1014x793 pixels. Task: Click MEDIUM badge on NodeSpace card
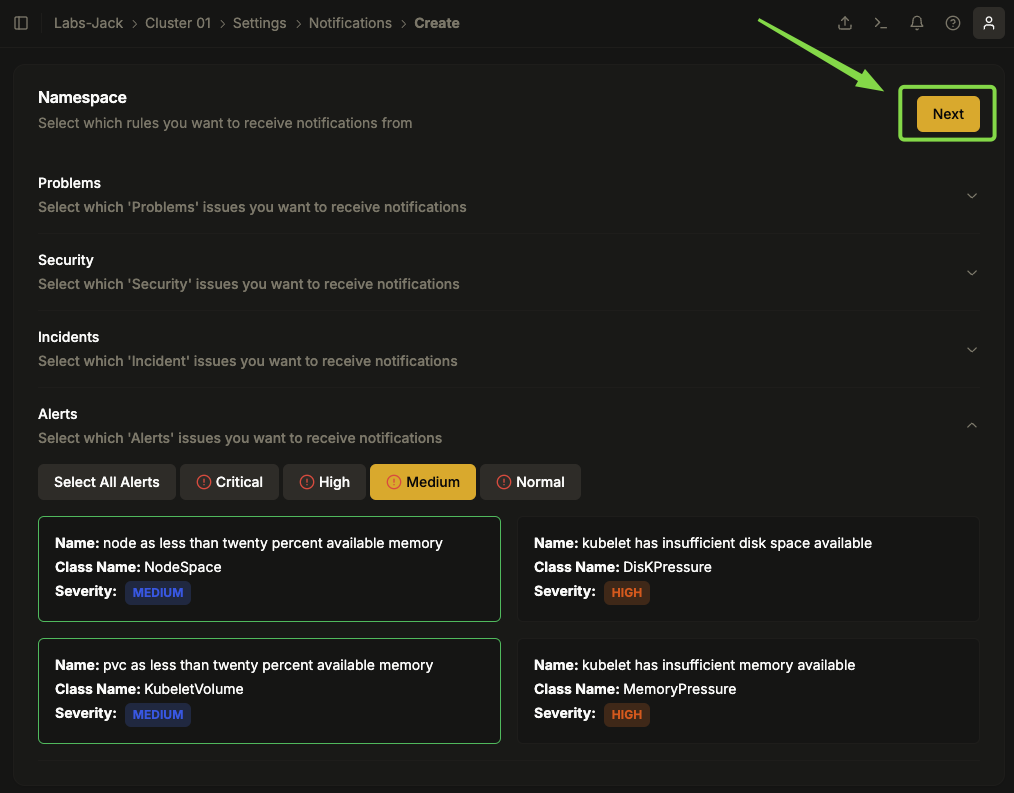click(x=158, y=592)
